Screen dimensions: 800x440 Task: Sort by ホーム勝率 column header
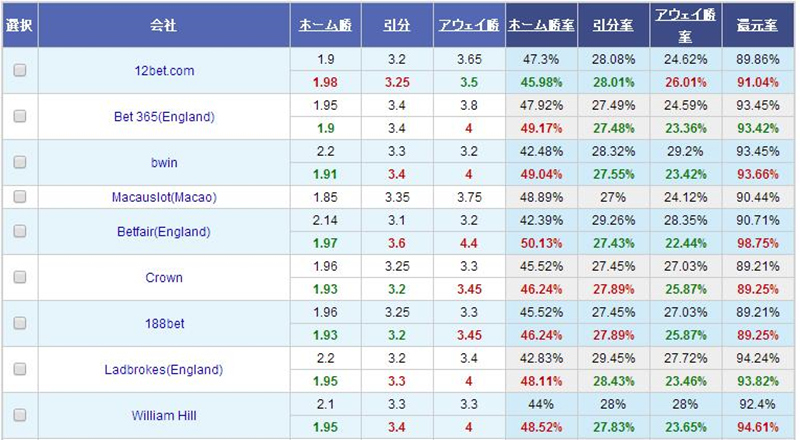pyautogui.click(x=541, y=25)
